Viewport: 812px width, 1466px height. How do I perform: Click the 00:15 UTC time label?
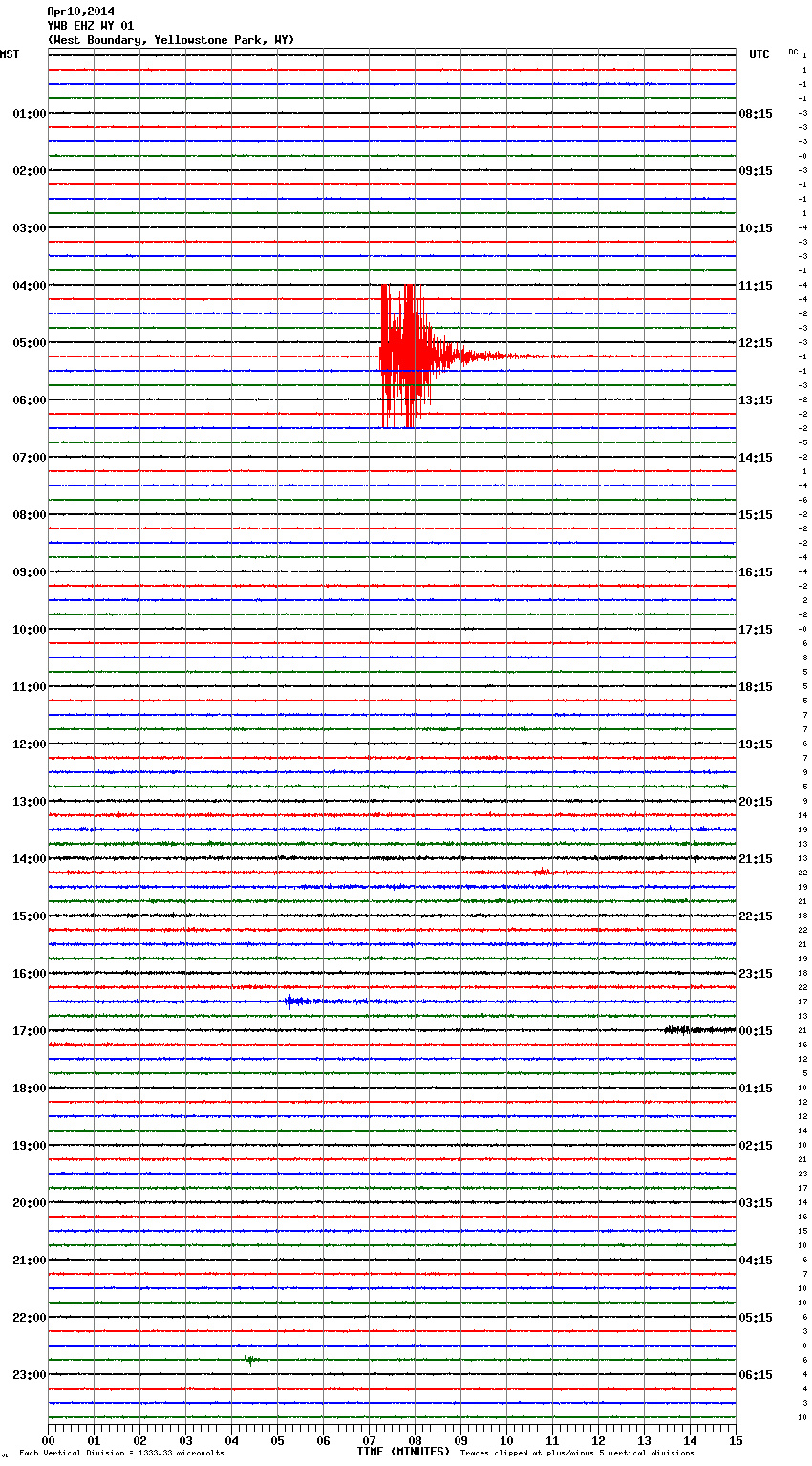(x=756, y=1031)
